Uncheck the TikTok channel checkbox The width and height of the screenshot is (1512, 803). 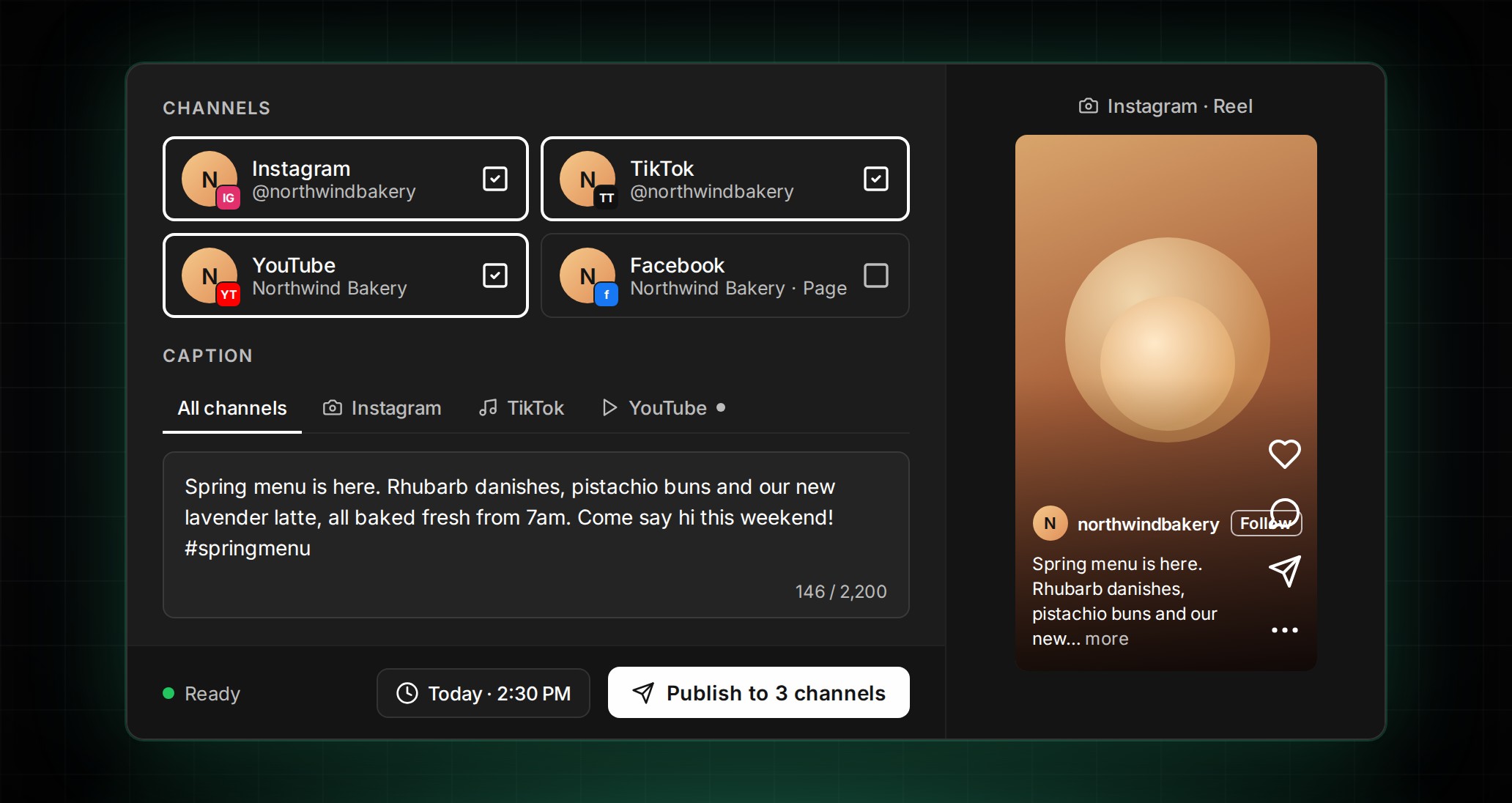pyautogui.click(x=876, y=179)
